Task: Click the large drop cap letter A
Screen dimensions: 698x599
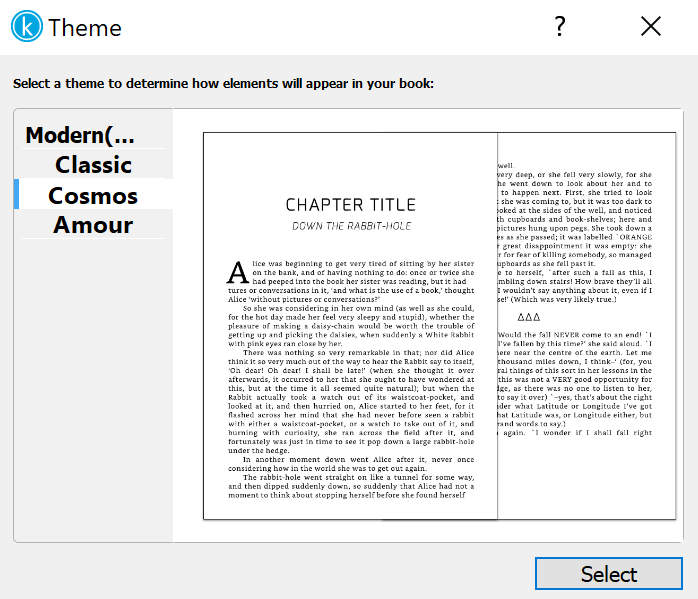Action: 238,272
